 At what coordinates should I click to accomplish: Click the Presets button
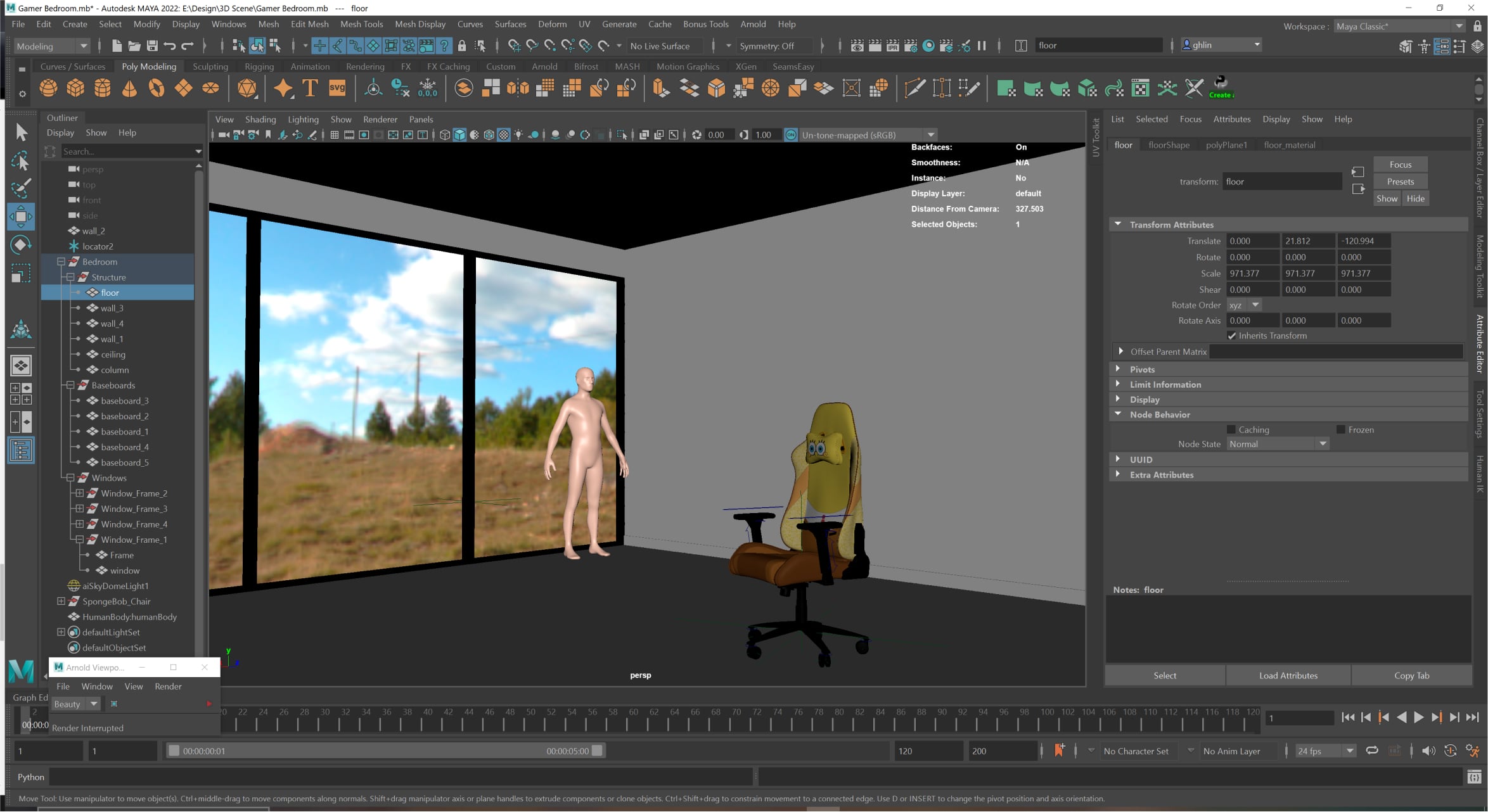[1400, 182]
